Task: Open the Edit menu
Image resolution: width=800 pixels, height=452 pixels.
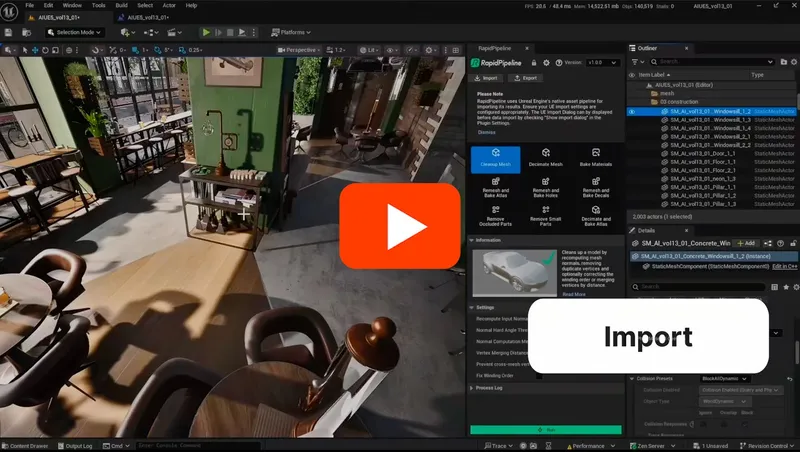Action: tap(48, 5)
